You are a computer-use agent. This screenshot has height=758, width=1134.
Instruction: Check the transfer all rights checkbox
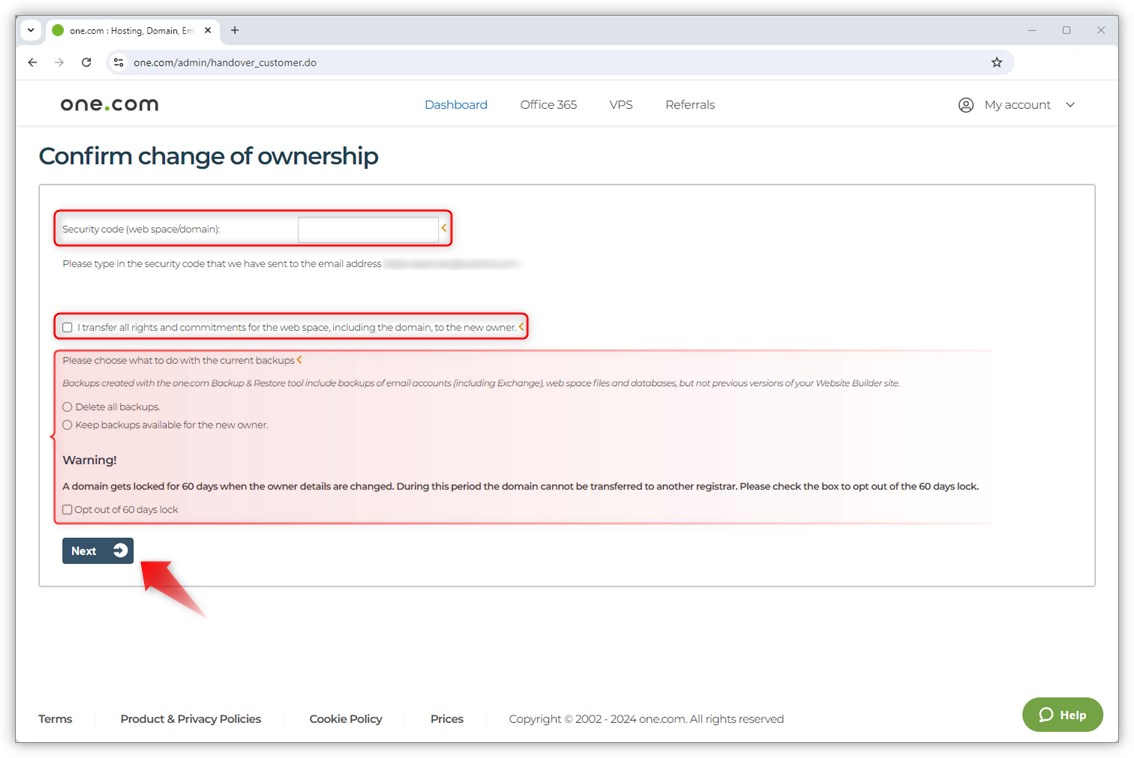click(x=68, y=327)
